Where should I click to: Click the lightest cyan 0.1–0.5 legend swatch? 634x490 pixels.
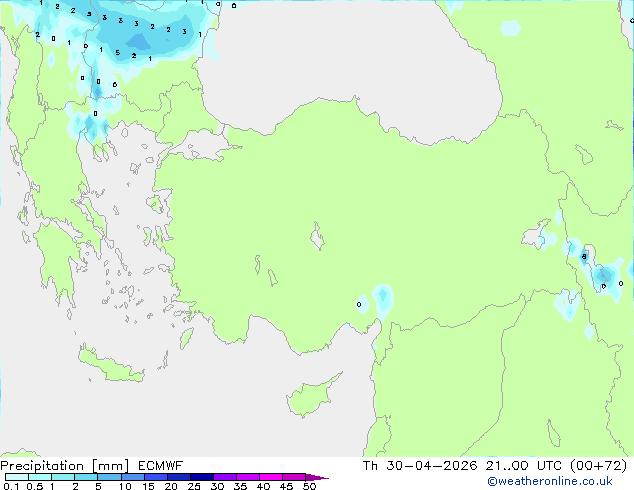(x=17, y=477)
